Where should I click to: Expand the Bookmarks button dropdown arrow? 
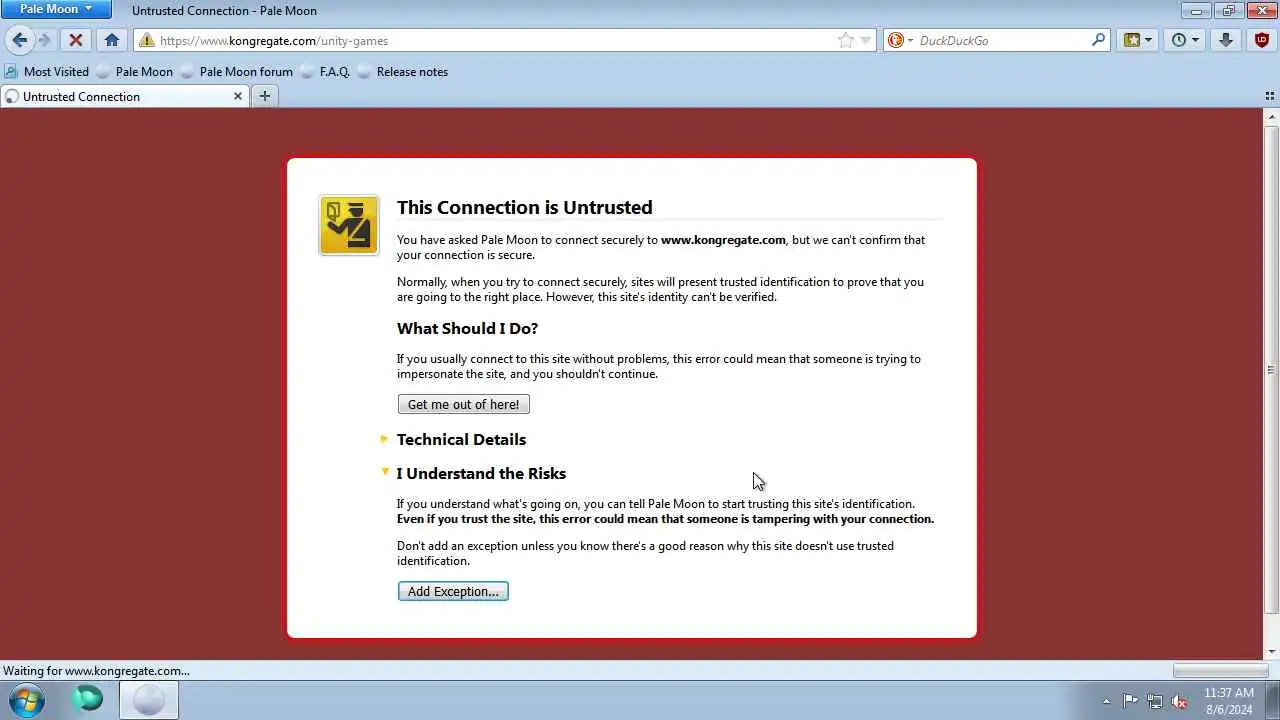[x=1148, y=41]
